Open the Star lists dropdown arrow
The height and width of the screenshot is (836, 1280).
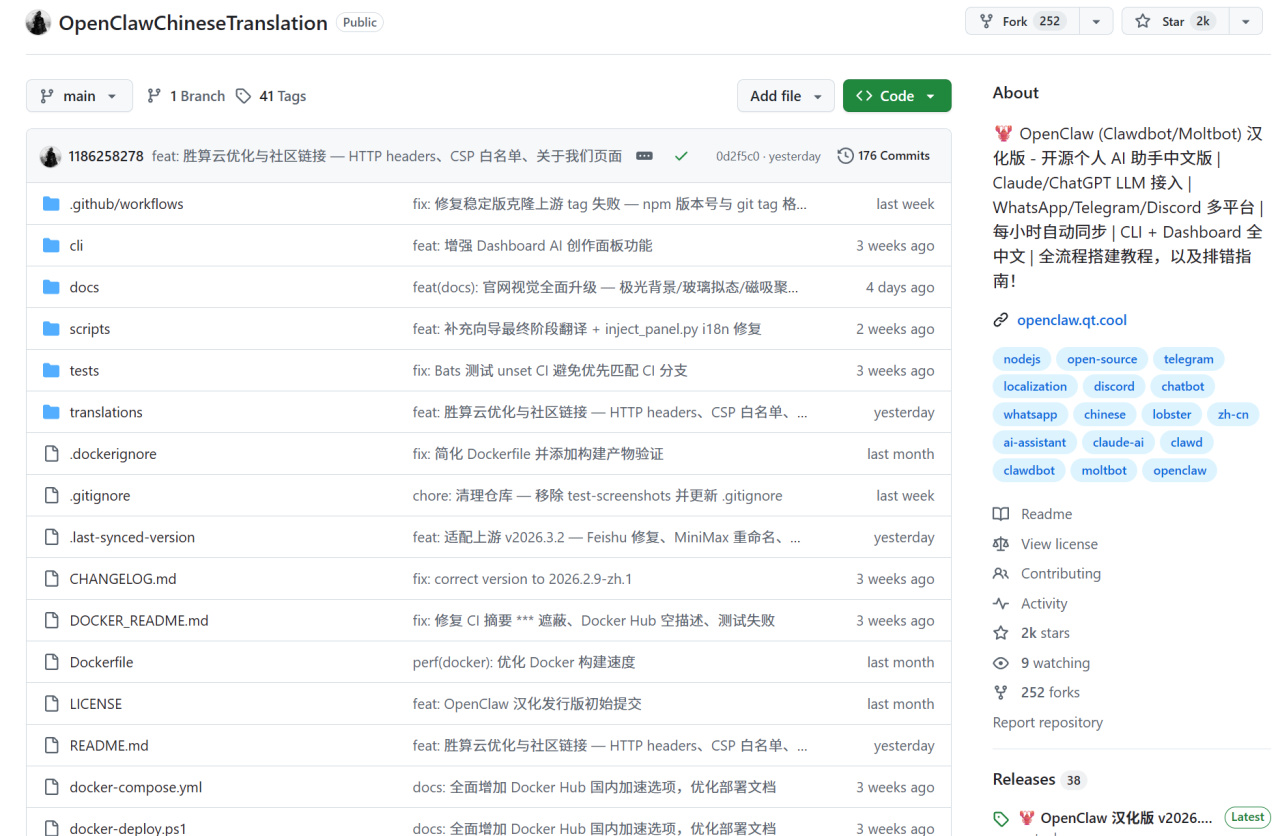(1245, 21)
